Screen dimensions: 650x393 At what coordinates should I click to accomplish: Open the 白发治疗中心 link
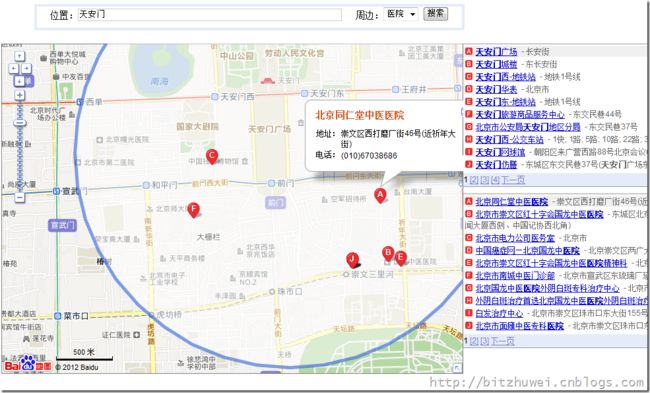pyautogui.click(x=499, y=313)
